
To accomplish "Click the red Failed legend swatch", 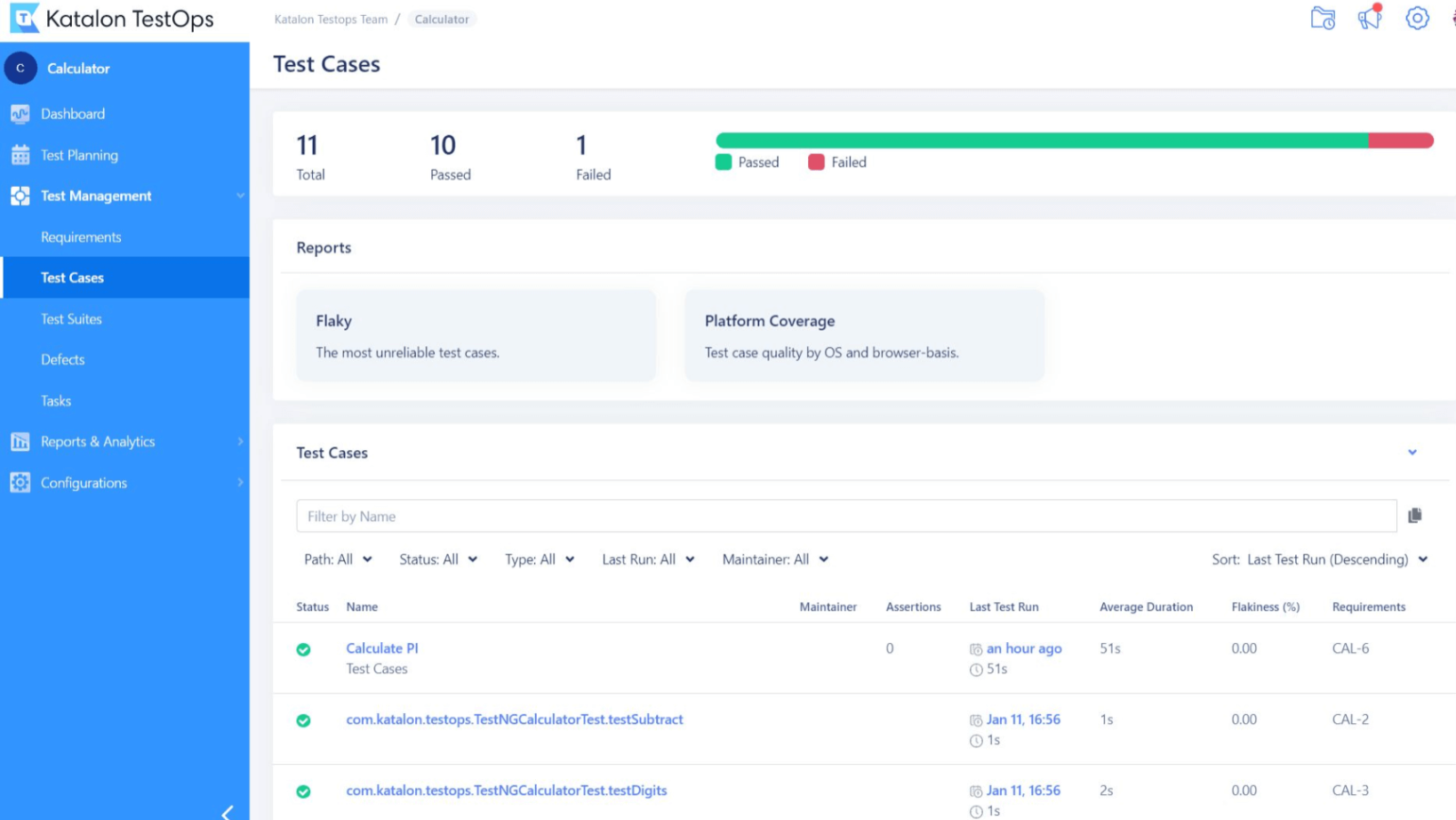I will (x=816, y=162).
